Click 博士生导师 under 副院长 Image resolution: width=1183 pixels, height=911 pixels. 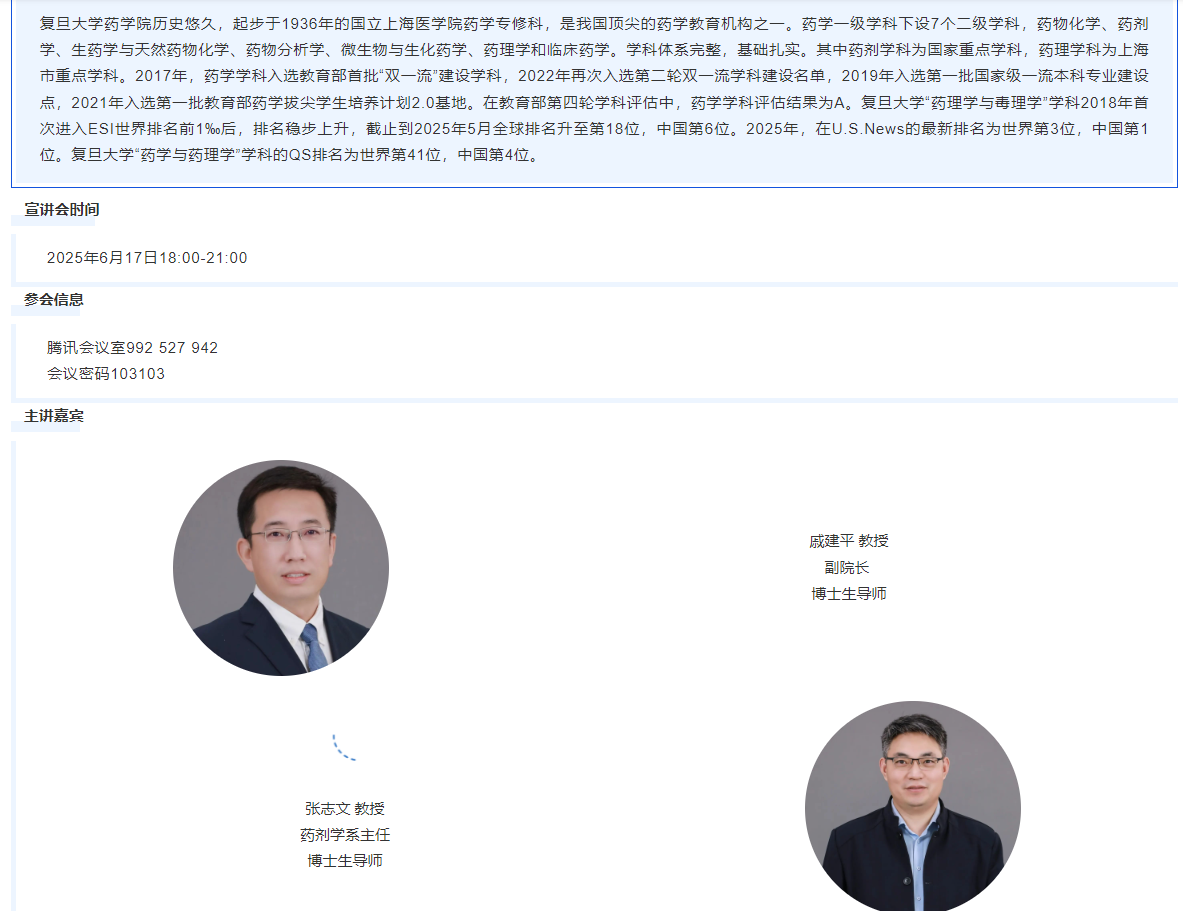click(x=848, y=594)
